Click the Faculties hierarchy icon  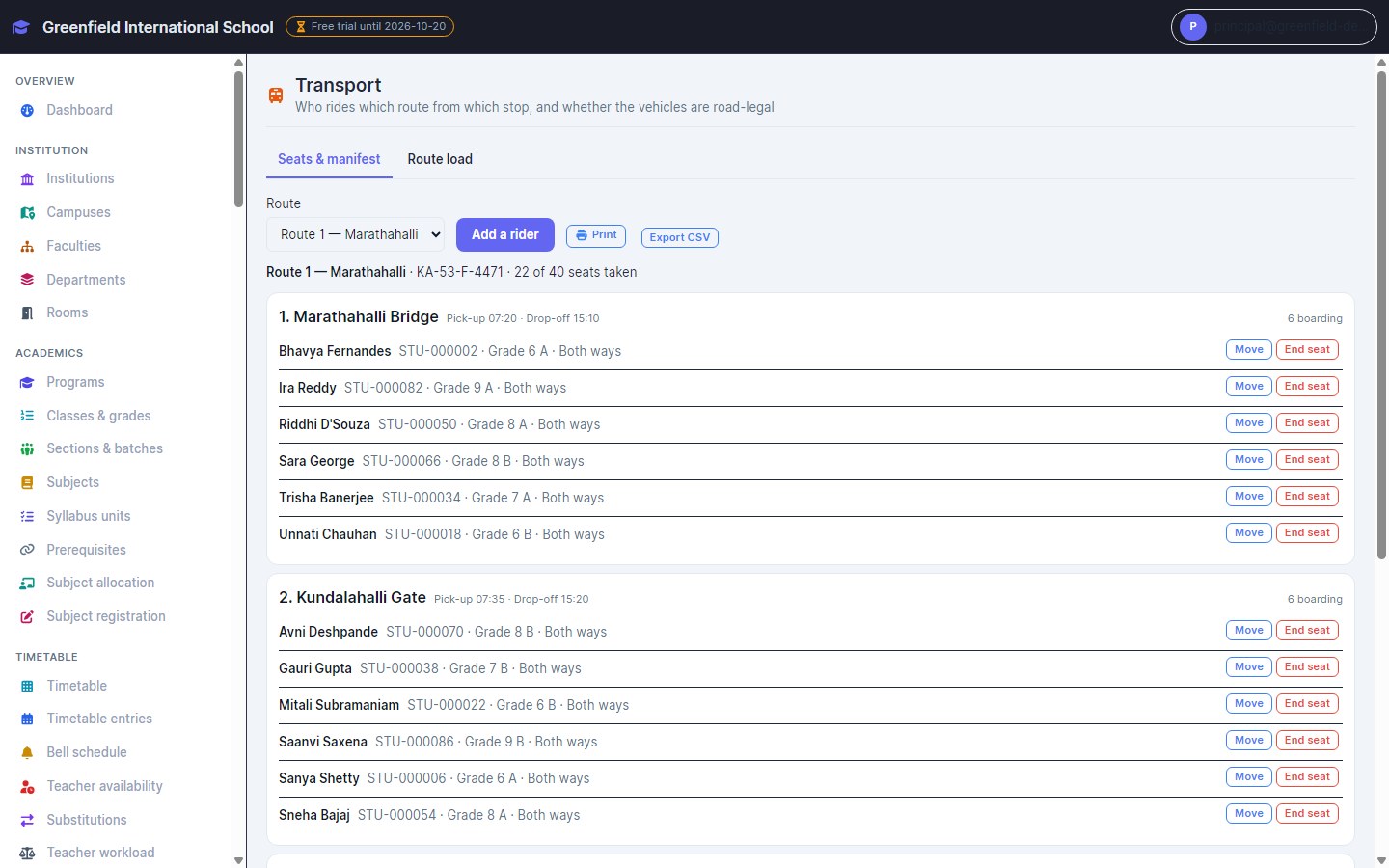click(x=27, y=247)
